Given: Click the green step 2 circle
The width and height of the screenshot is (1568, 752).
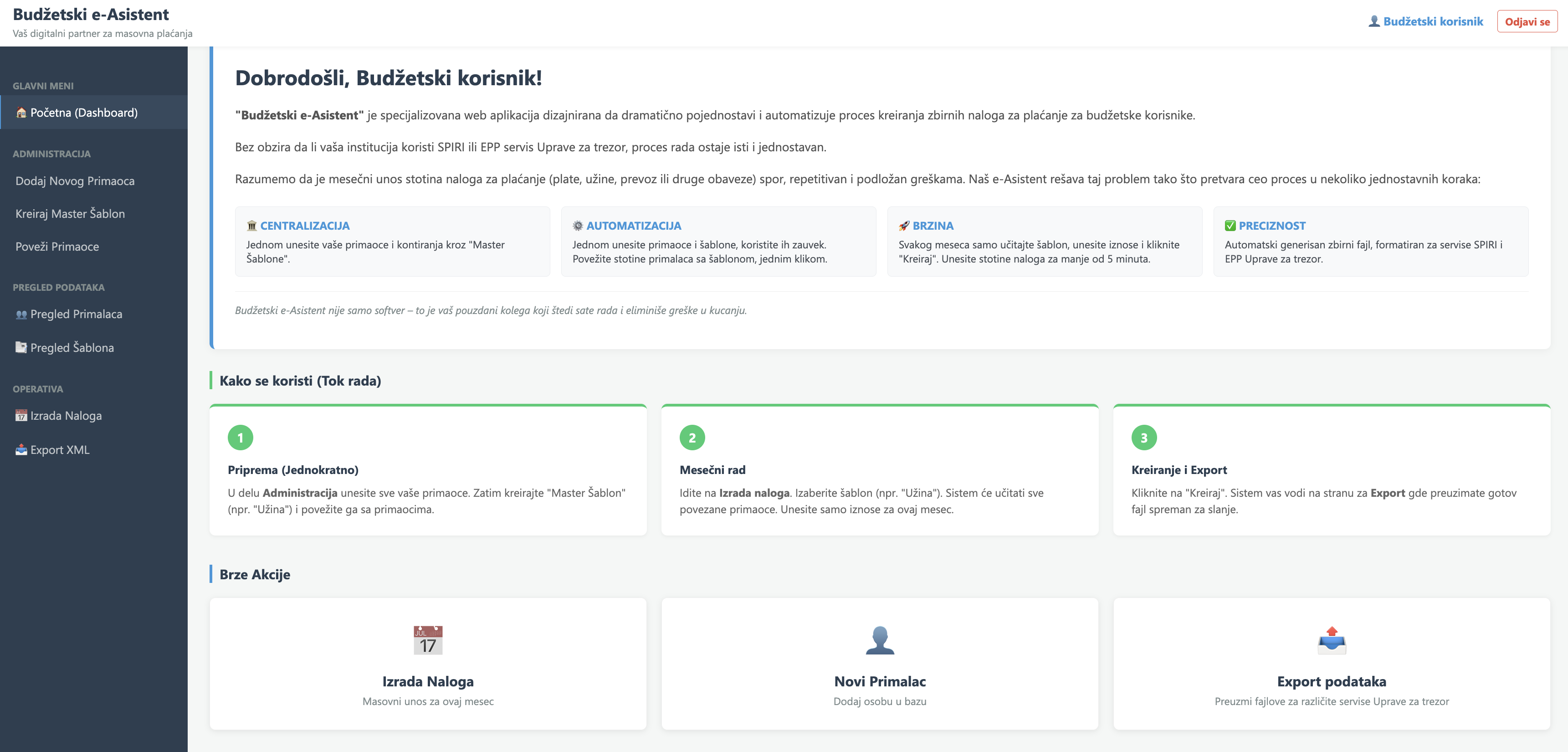Looking at the screenshot, I should 692,437.
